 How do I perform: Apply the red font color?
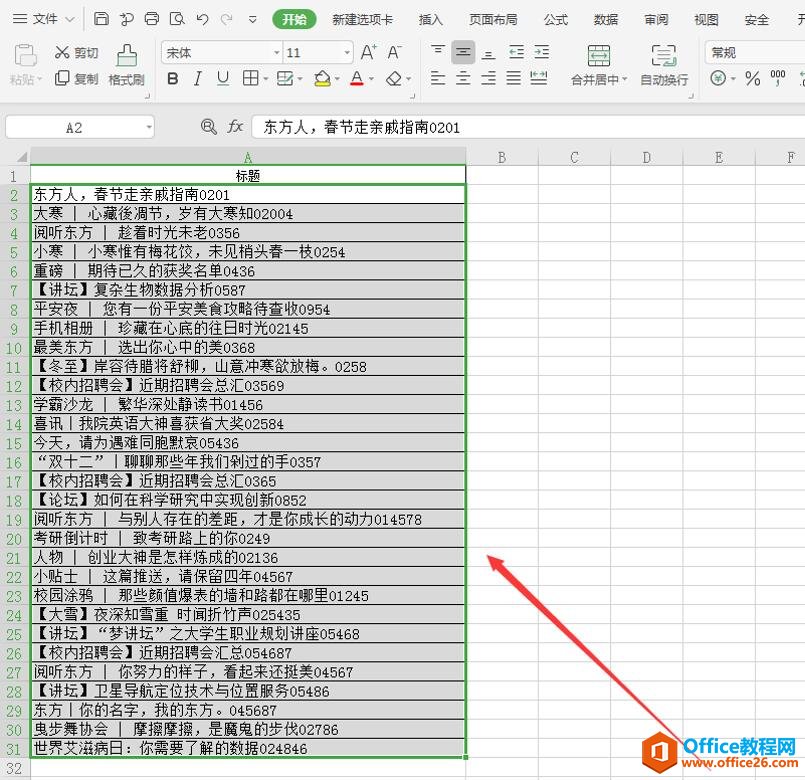point(357,79)
